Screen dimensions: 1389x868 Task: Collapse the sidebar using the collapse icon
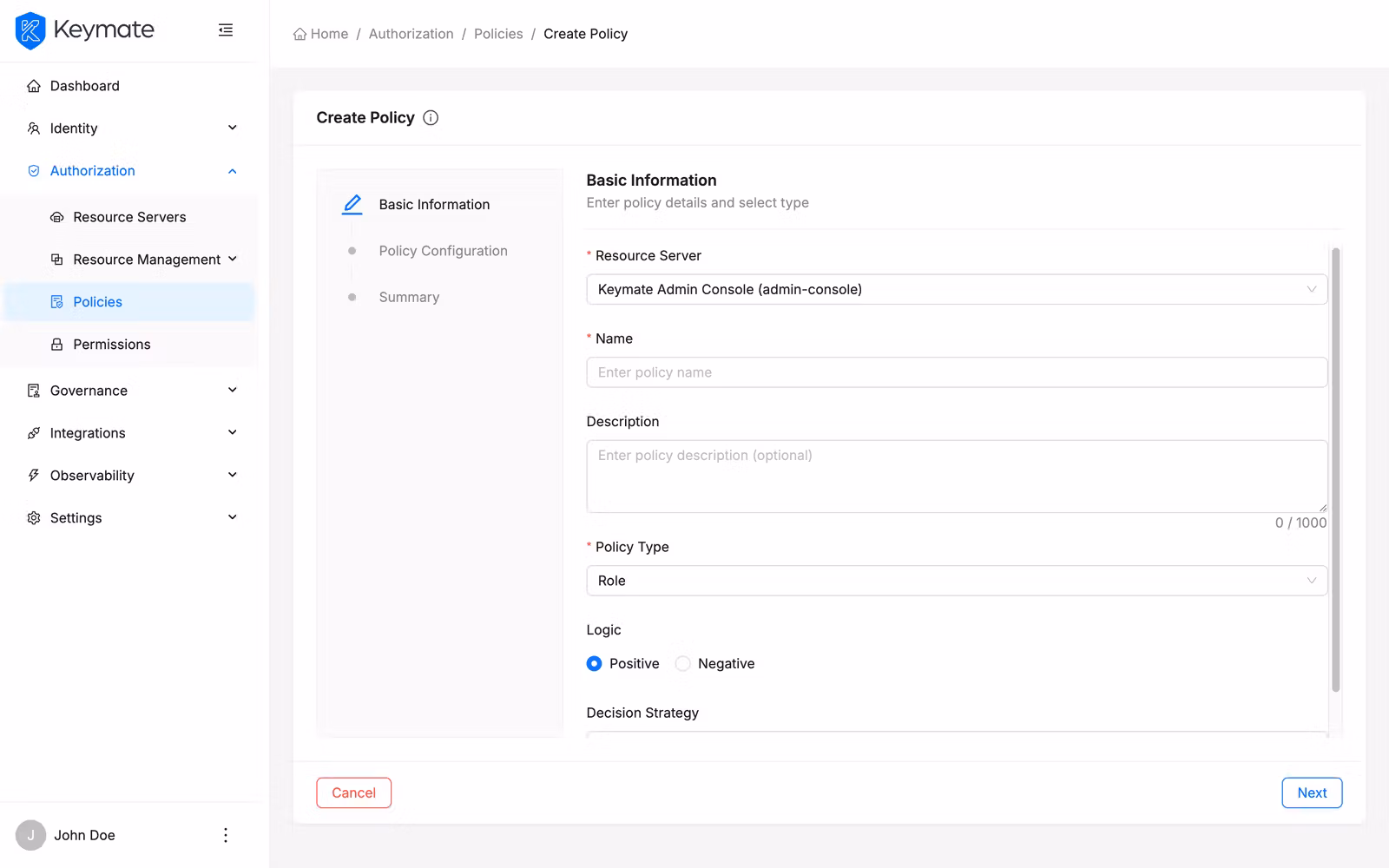point(226,29)
